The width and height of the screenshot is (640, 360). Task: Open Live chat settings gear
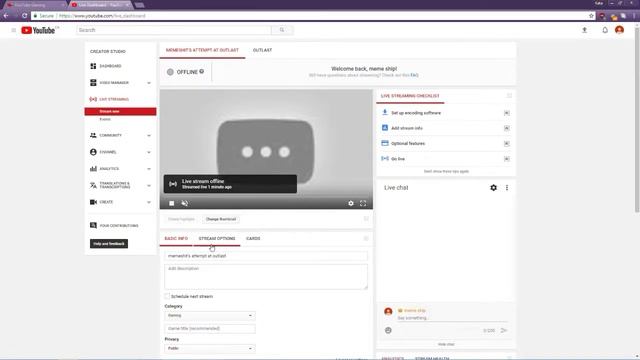coord(493,188)
